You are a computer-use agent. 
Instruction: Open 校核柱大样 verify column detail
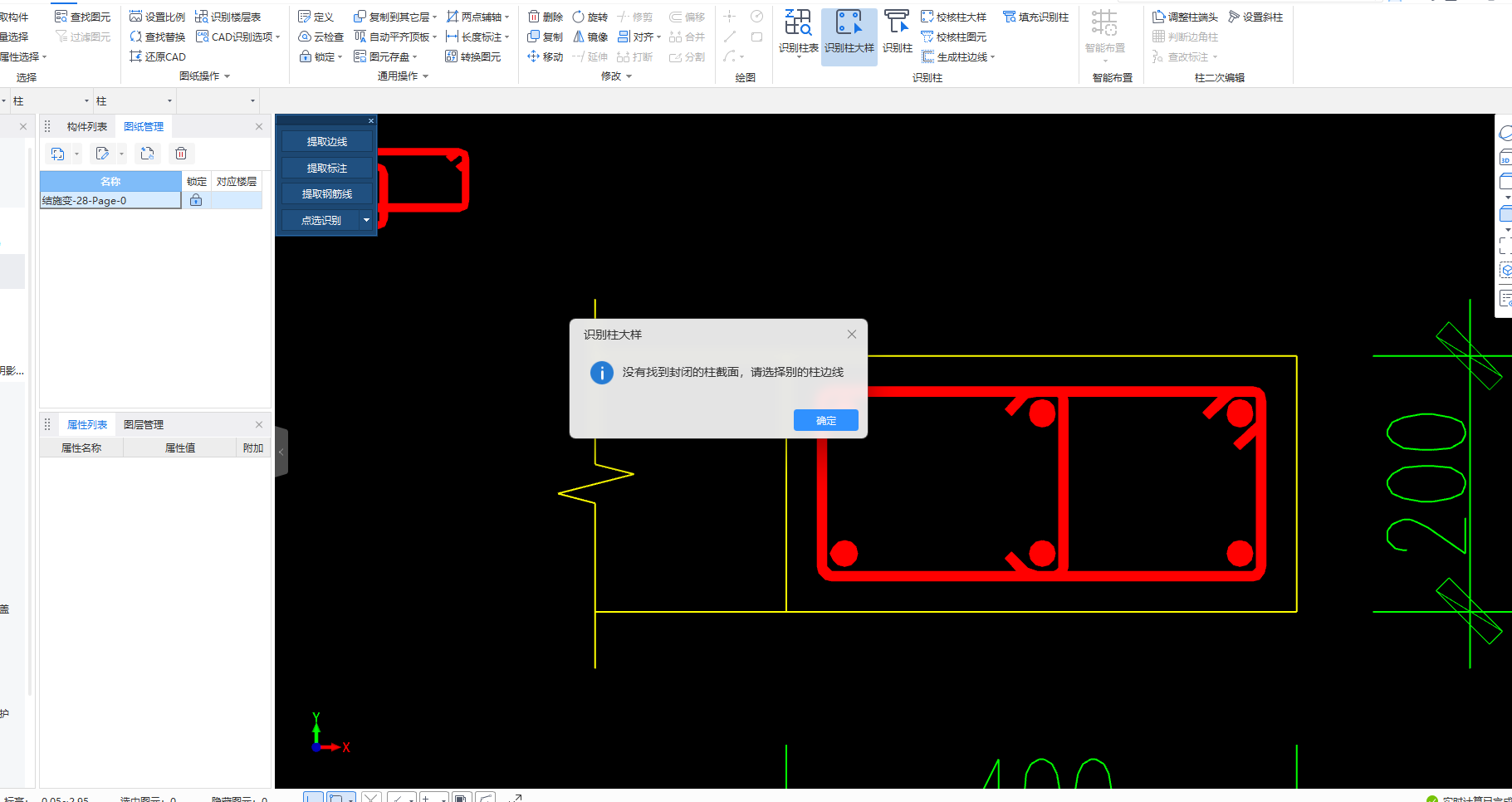pos(953,17)
